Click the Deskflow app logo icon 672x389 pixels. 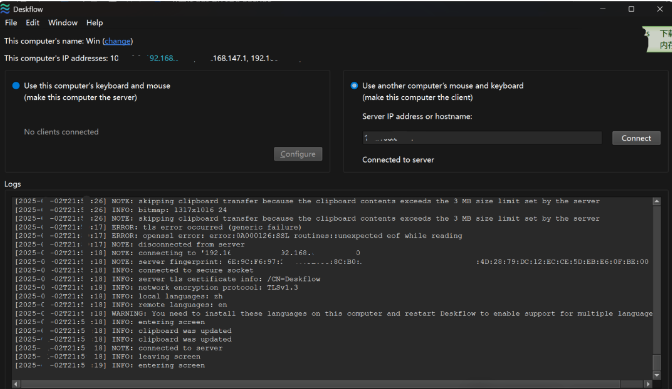coord(5,9)
